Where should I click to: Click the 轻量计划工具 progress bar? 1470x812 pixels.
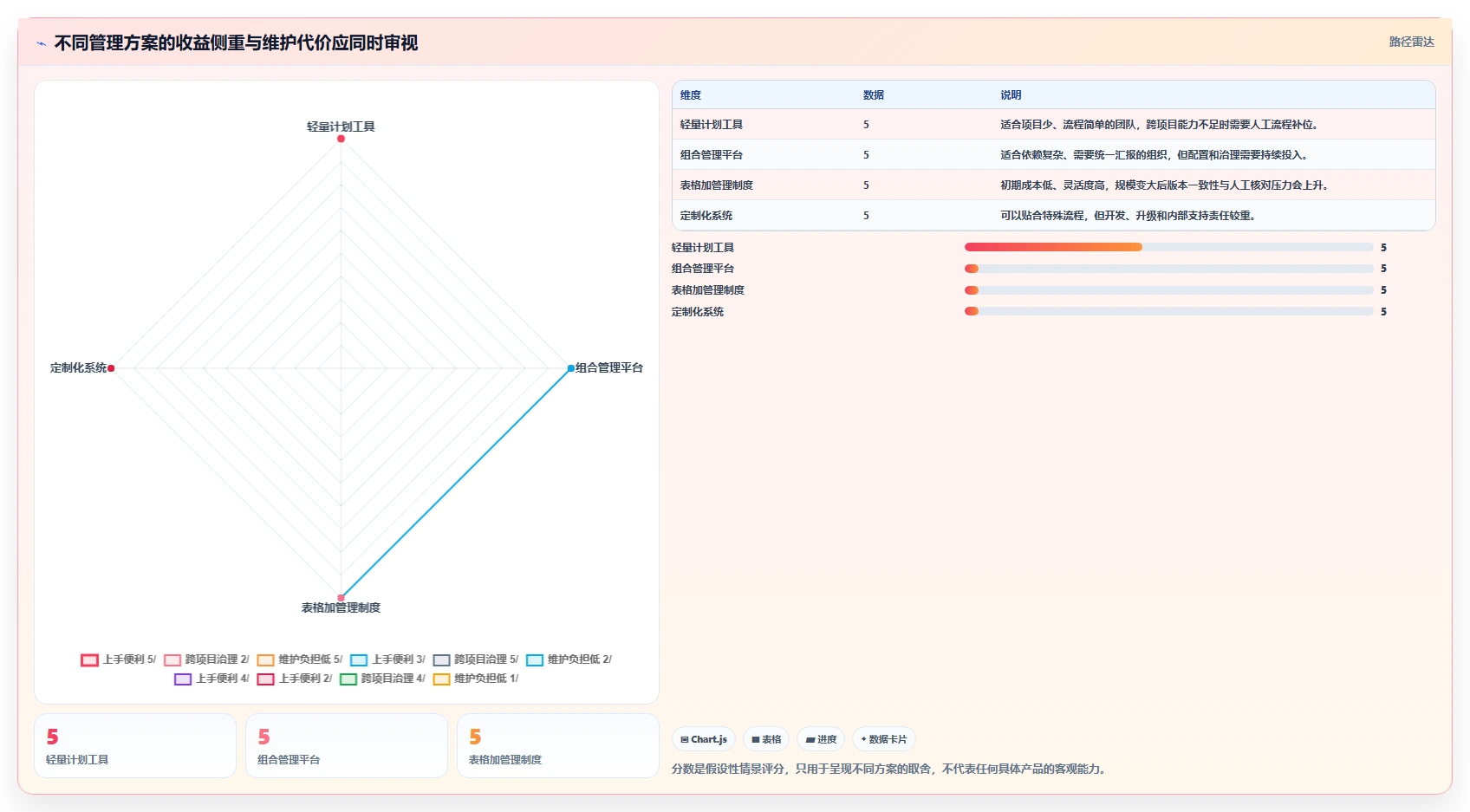click(x=1168, y=247)
